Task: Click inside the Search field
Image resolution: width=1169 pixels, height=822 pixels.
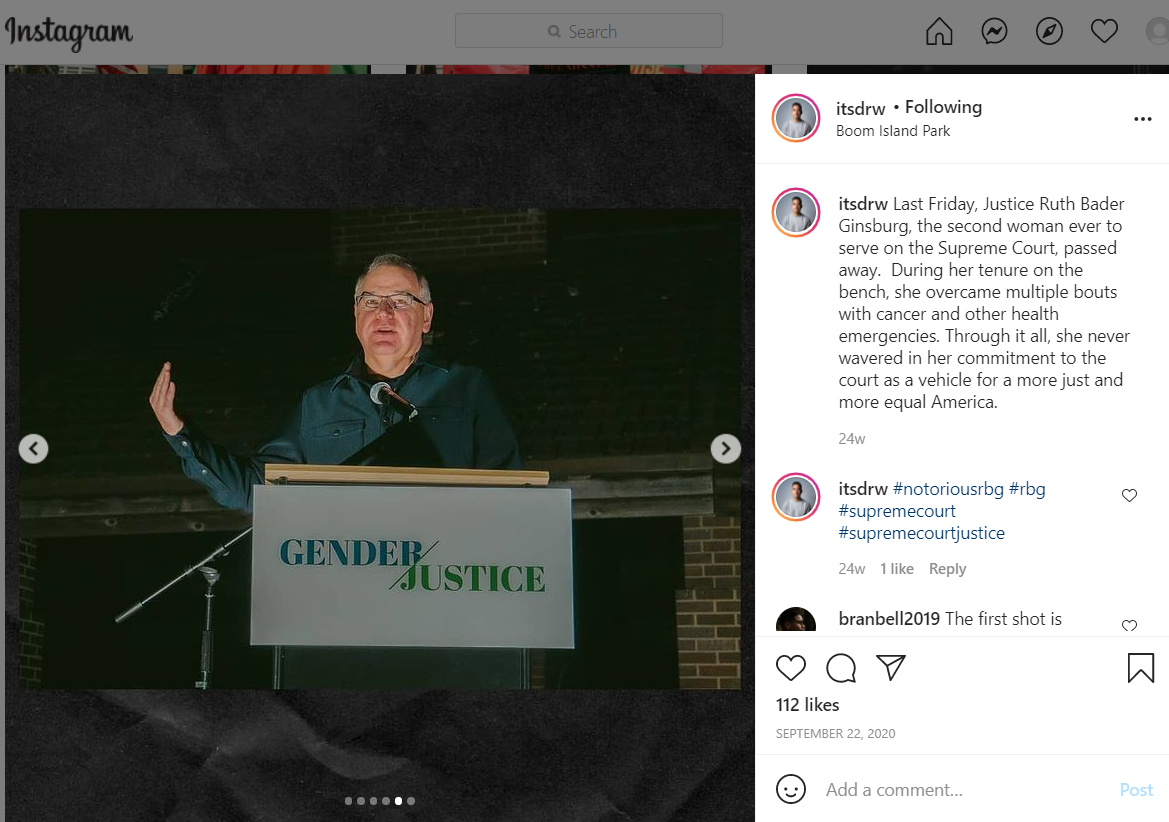Action: click(588, 31)
